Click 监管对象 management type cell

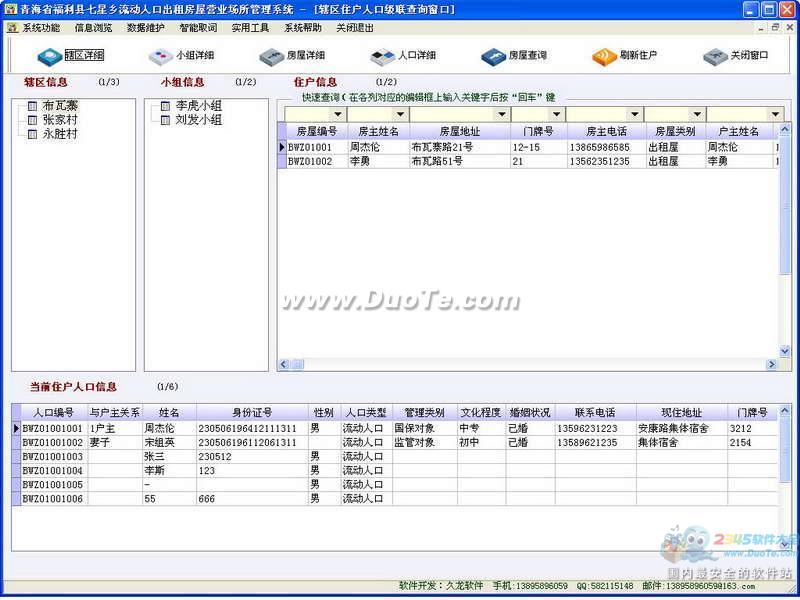point(424,442)
